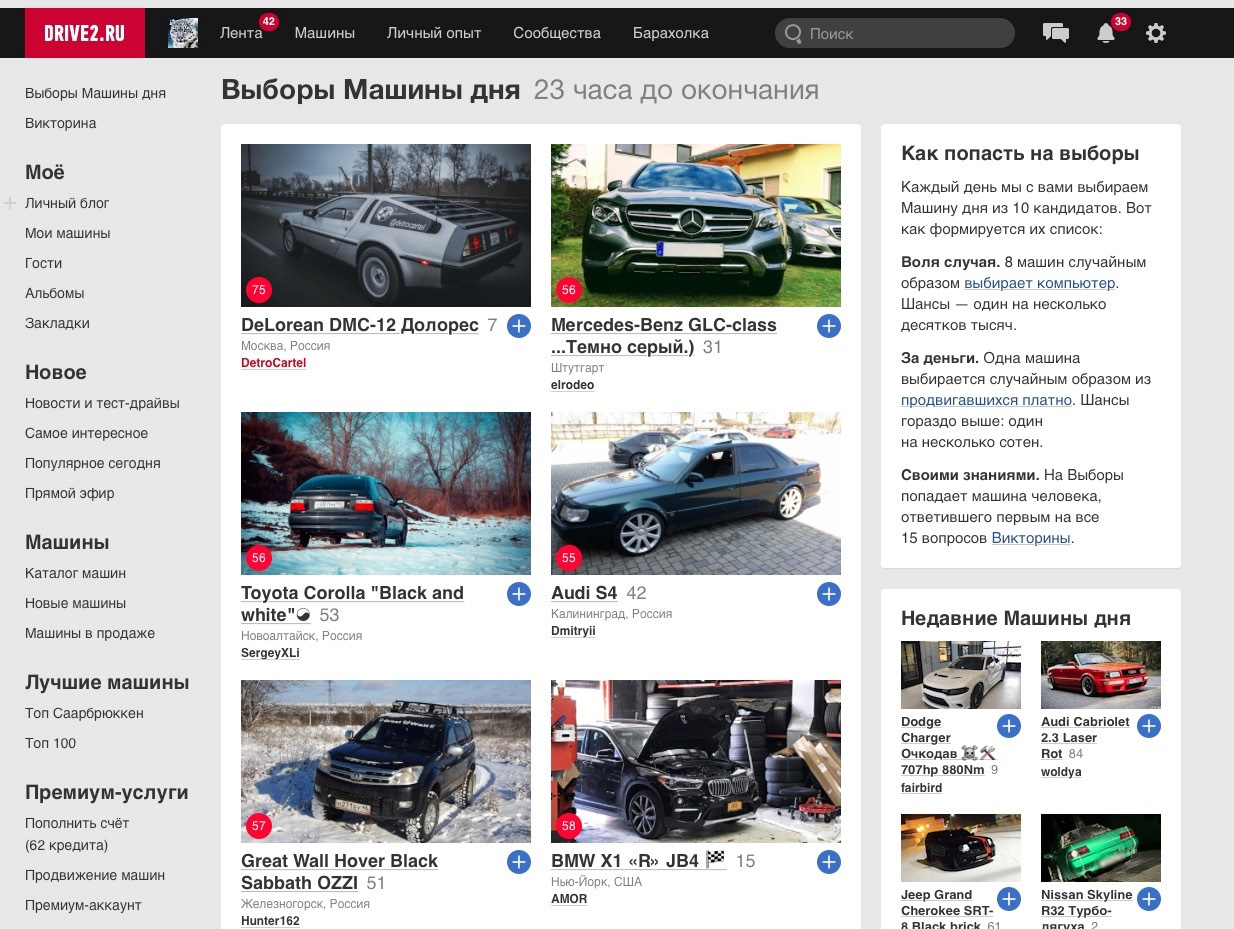Open the Топ 100 link
The image size is (1234, 929).
(x=50, y=743)
